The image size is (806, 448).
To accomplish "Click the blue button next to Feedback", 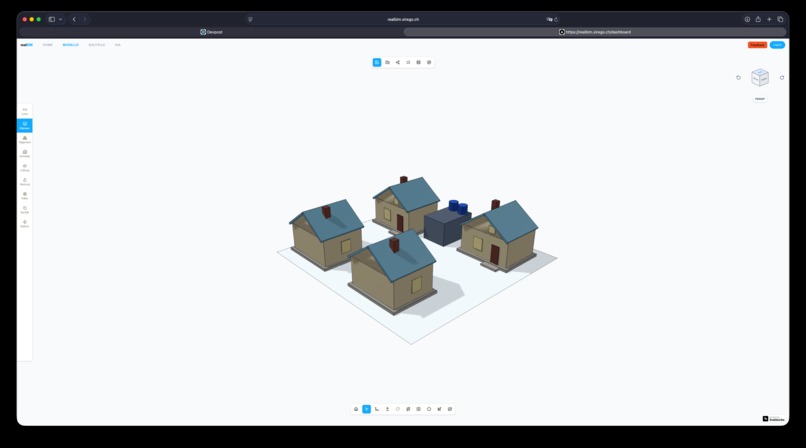I will 777,45.
